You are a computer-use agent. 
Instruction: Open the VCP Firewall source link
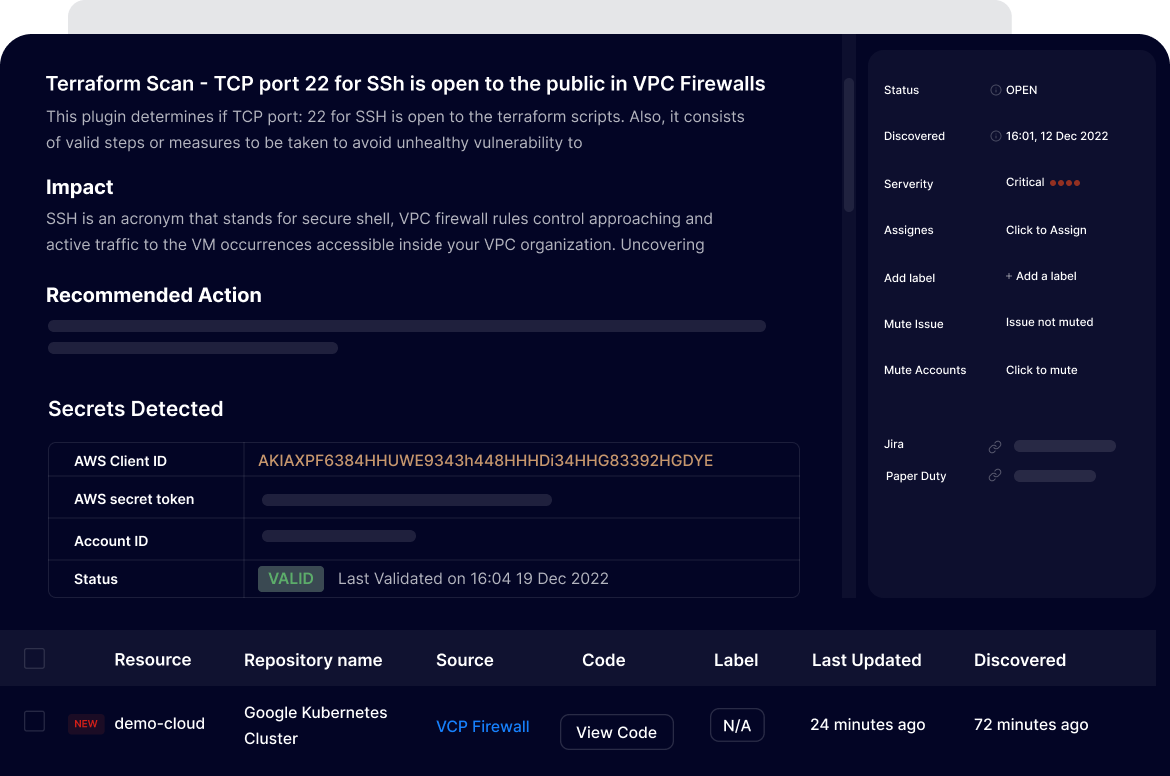click(483, 727)
